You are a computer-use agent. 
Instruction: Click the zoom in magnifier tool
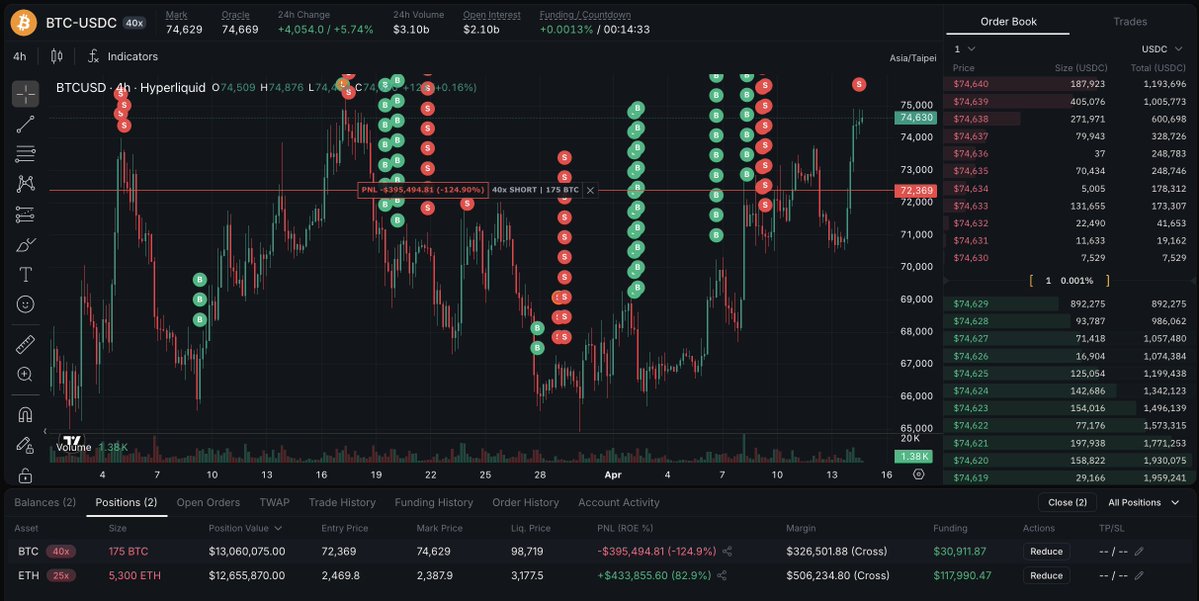(25, 374)
